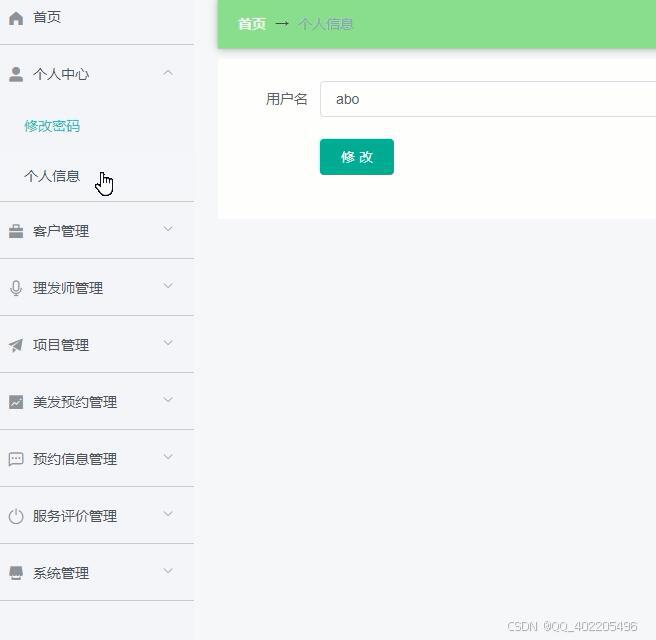Click the green 修改 button
Viewport: 656px width, 640px height.
pos(356,157)
